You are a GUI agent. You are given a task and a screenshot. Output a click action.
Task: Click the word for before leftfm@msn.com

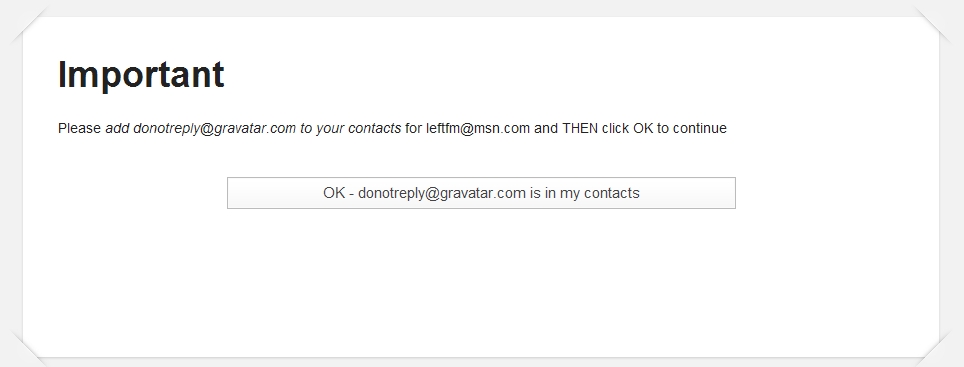pos(413,128)
